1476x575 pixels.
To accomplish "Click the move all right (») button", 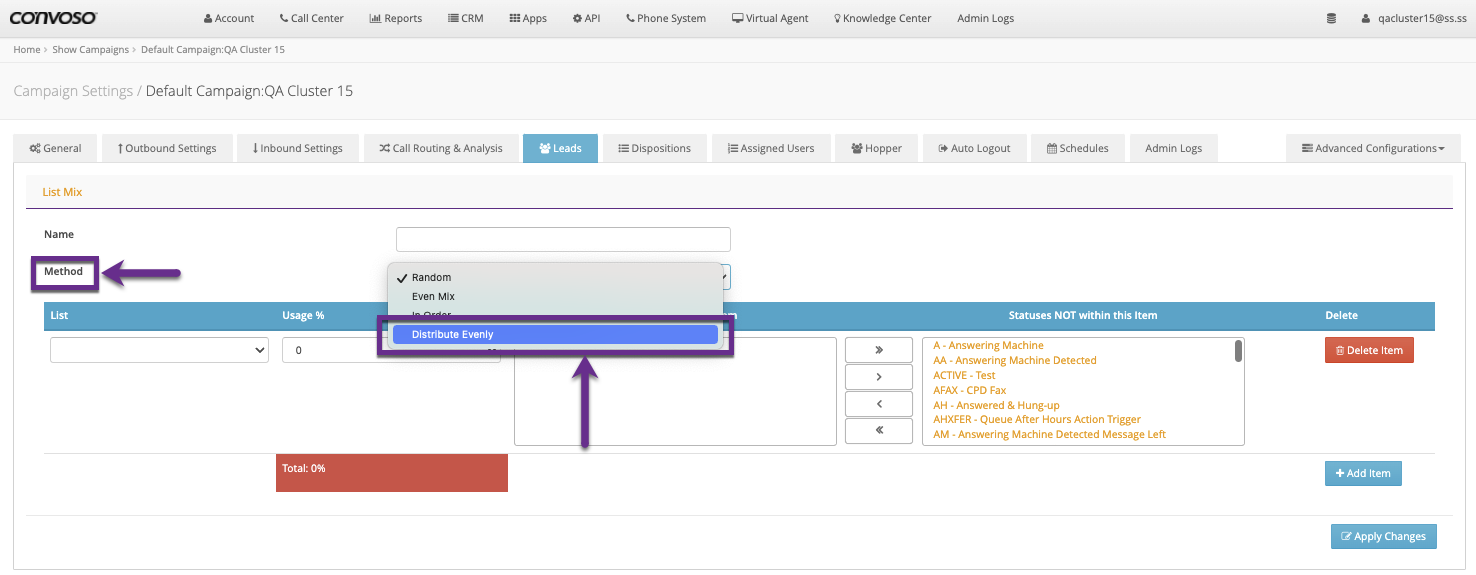I will coord(879,350).
